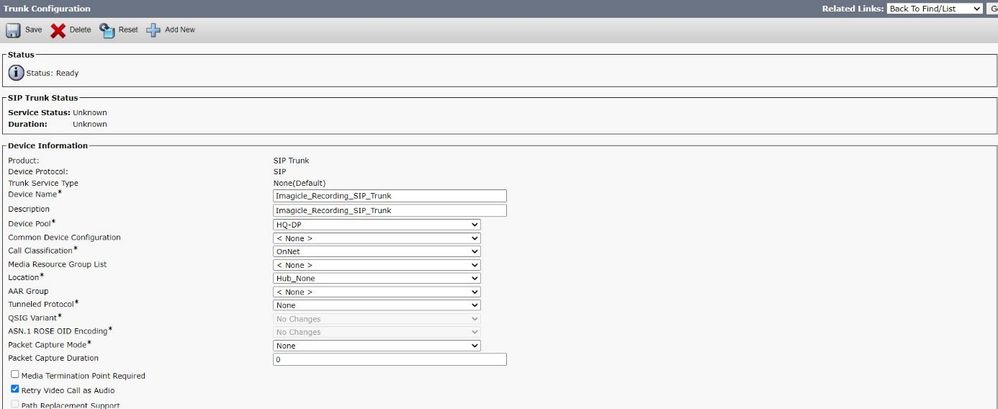998x409 pixels.
Task: Open the Packet Capture Mode dropdown
Action: (x=377, y=345)
